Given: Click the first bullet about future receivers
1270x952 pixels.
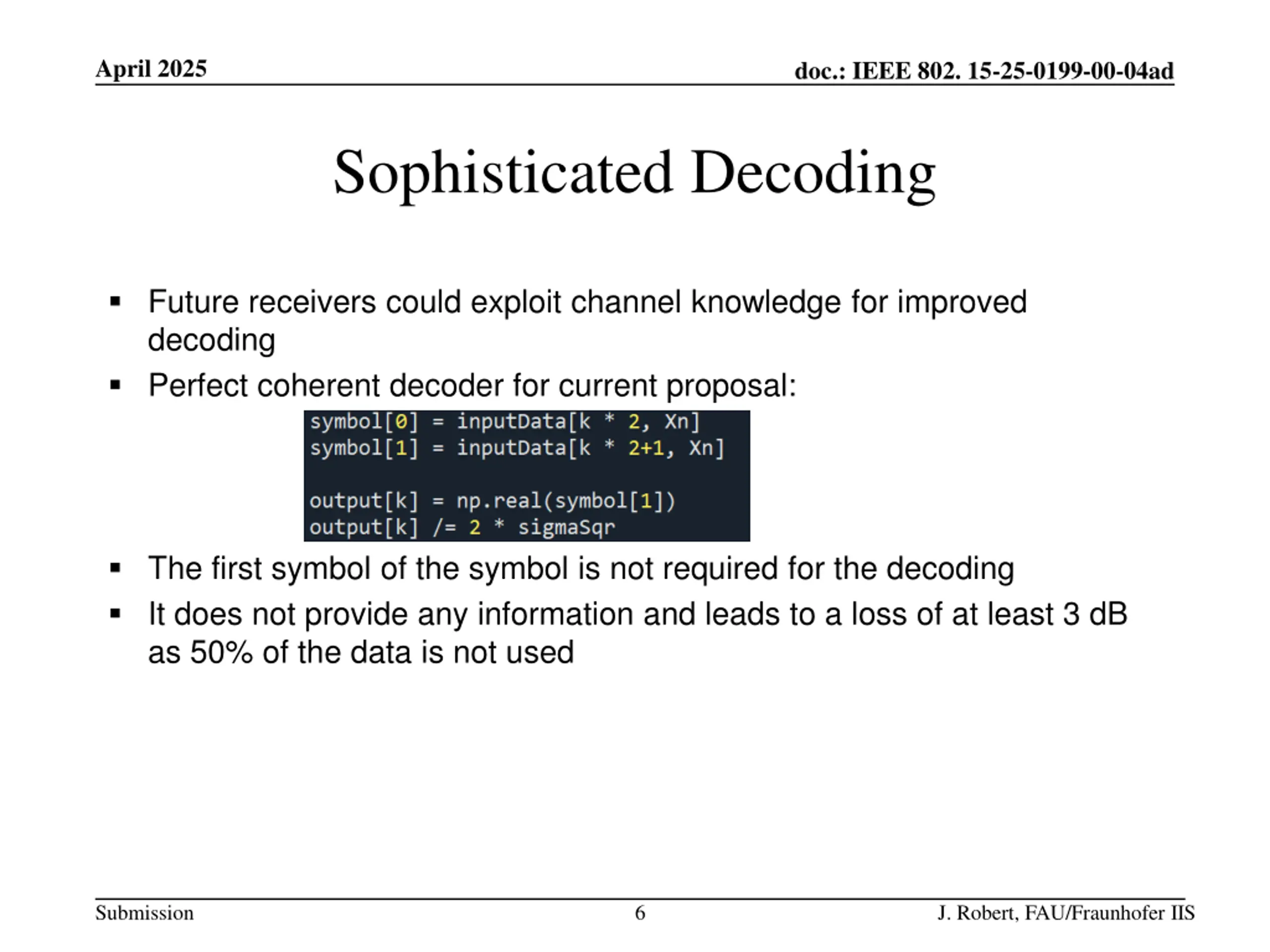Looking at the screenshot, I should tap(587, 320).
